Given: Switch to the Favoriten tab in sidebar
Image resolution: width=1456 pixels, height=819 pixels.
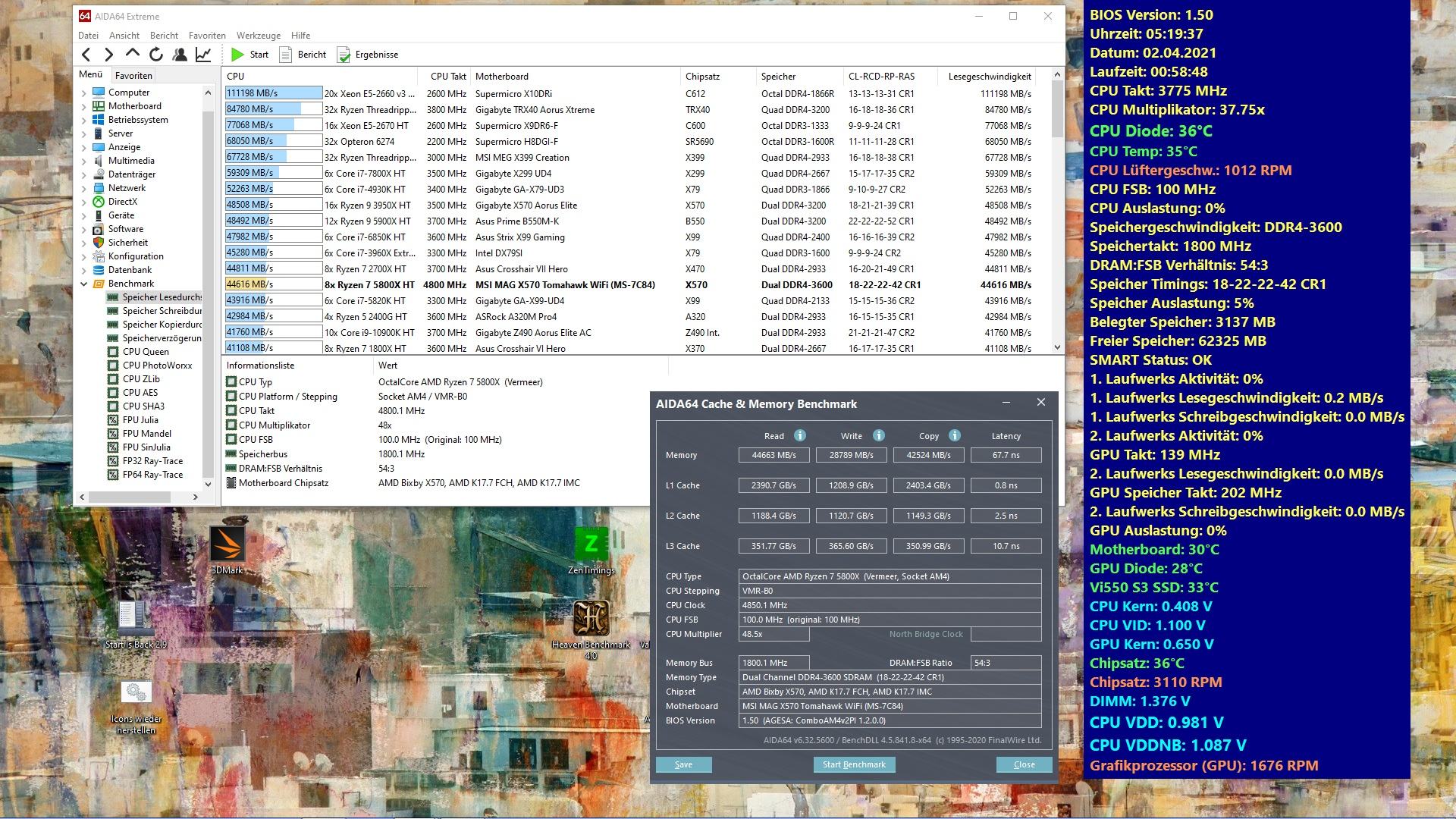Looking at the screenshot, I should (x=133, y=75).
